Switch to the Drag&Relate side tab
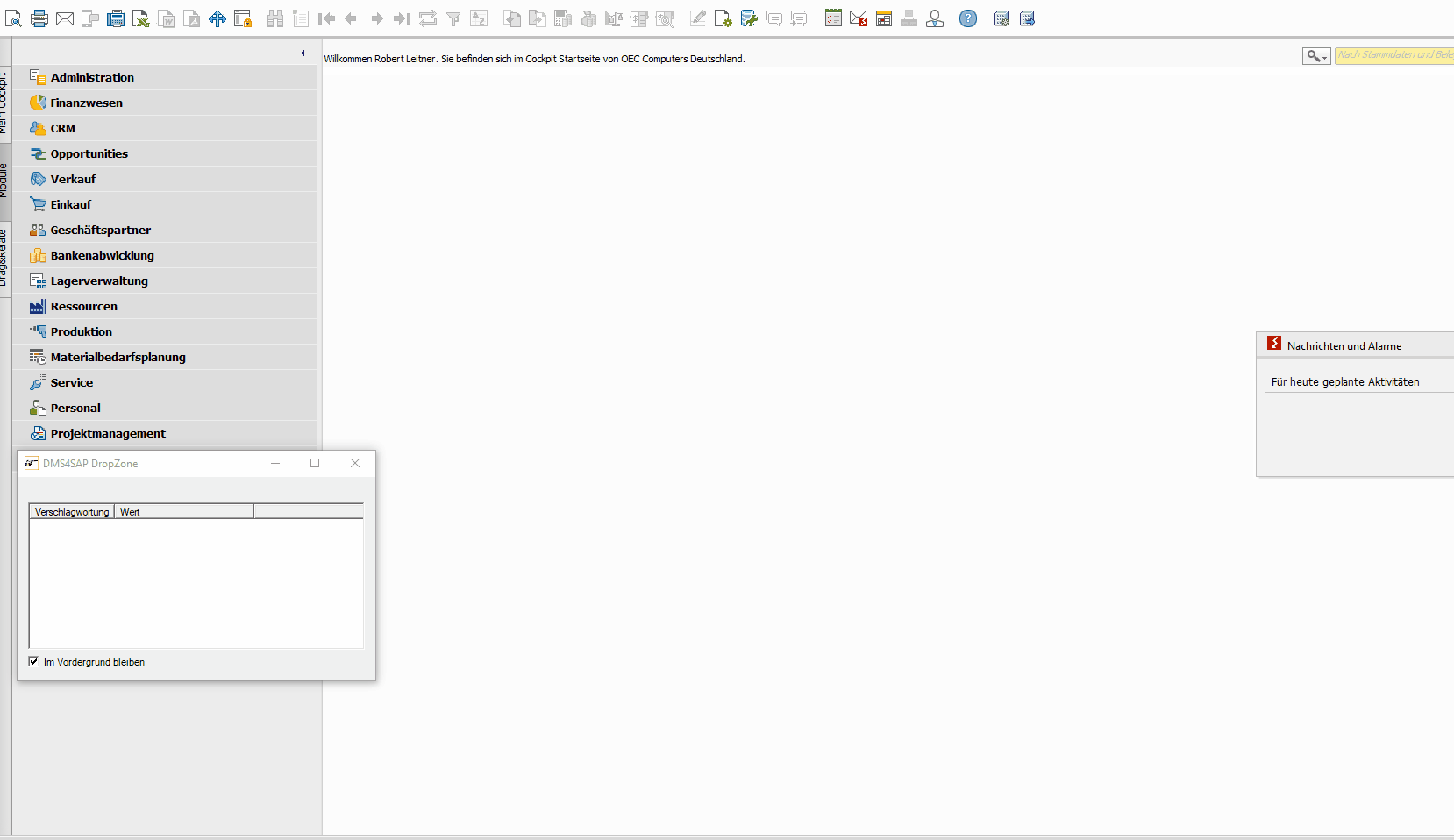The height and width of the screenshot is (840, 1454). click(x=4, y=258)
